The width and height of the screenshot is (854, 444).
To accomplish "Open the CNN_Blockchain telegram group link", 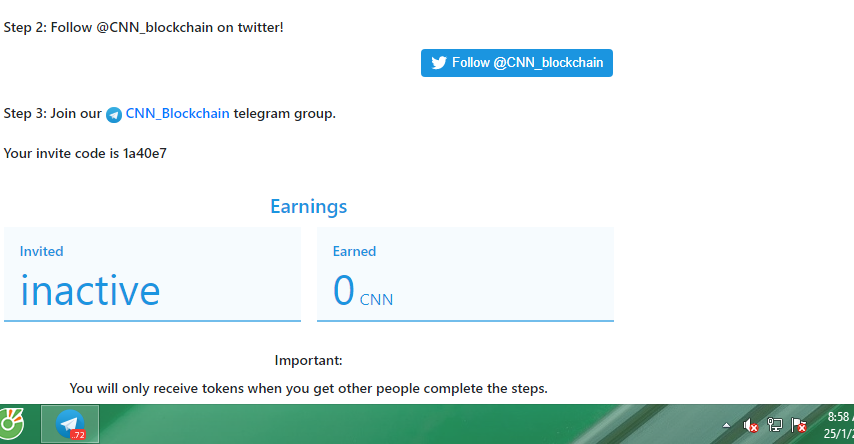I will click(x=177, y=114).
